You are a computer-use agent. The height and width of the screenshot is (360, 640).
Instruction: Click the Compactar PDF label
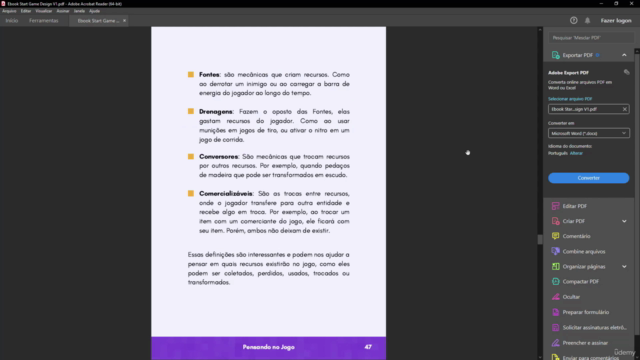[580, 282]
